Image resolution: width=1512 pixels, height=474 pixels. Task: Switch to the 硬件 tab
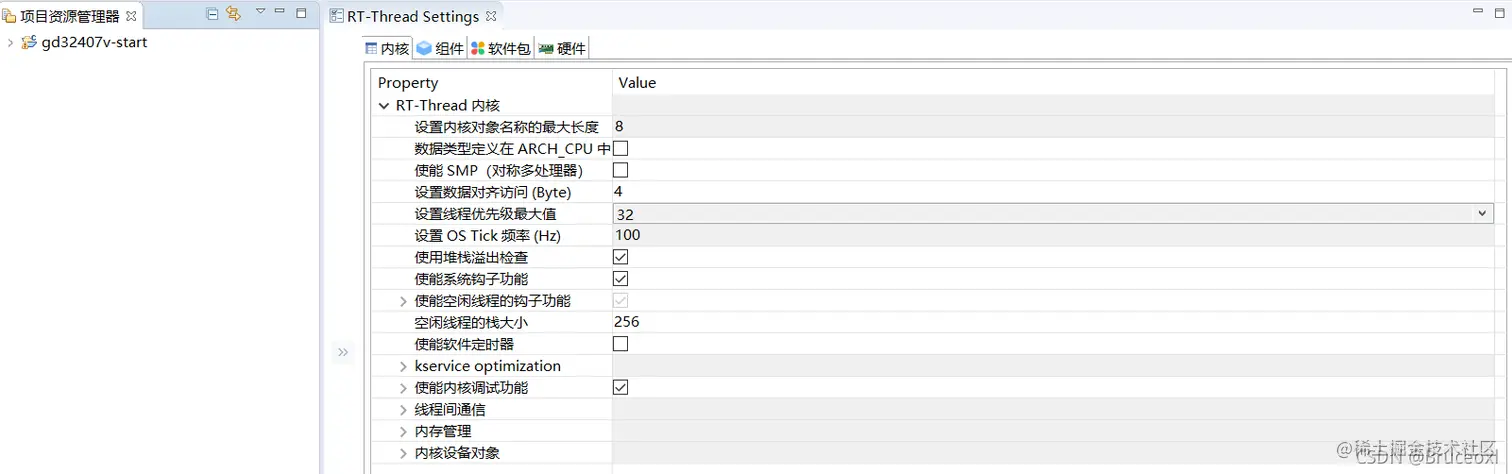point(562,48)
